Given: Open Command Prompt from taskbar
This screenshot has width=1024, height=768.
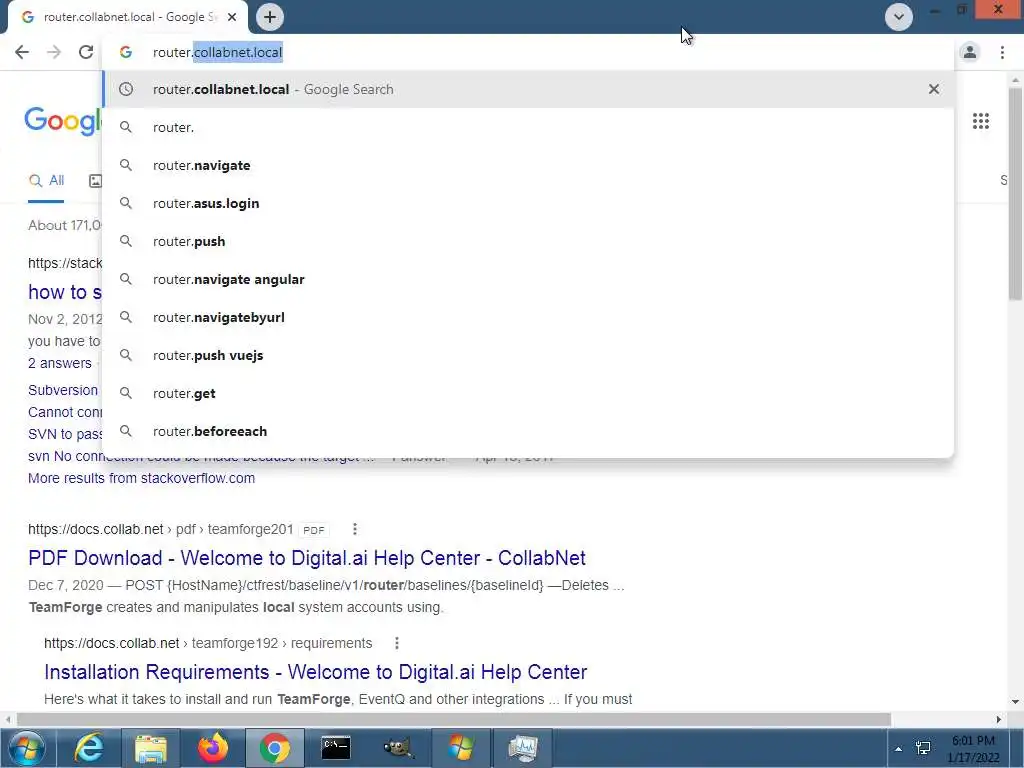Looking at the screenshot, I should 336,748.
